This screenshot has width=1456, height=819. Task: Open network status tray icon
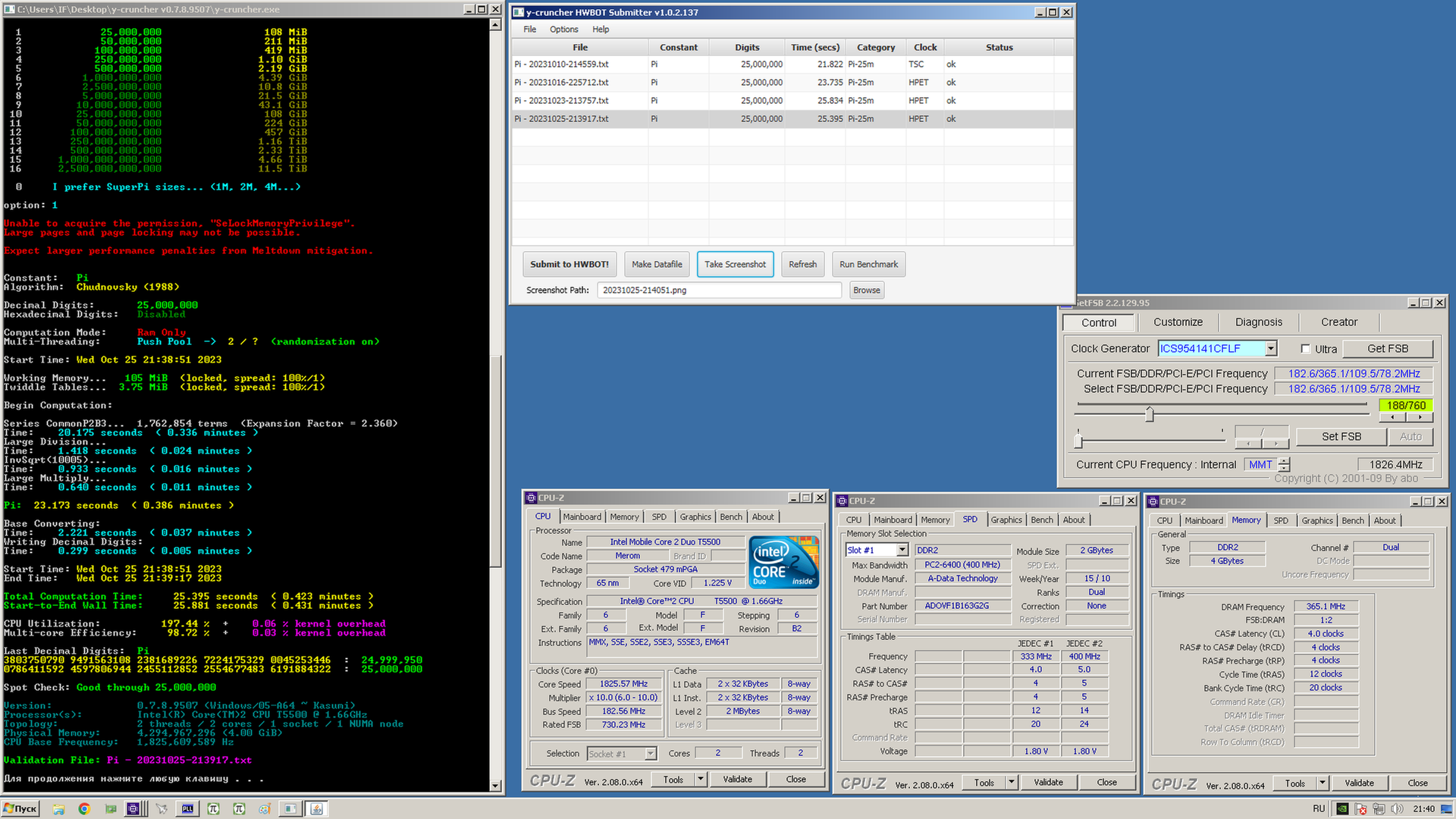(1379, 809)
